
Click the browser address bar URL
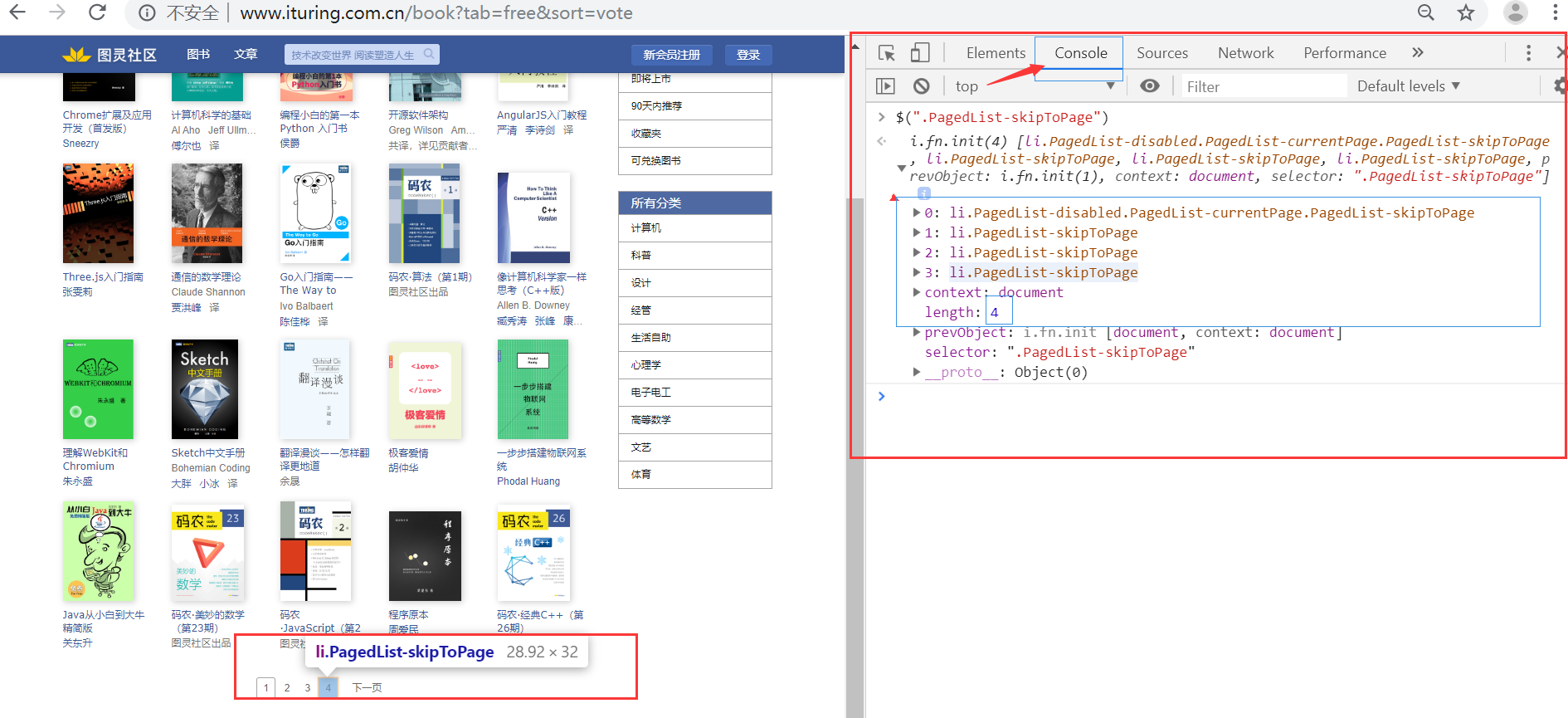tap(436, 13)
